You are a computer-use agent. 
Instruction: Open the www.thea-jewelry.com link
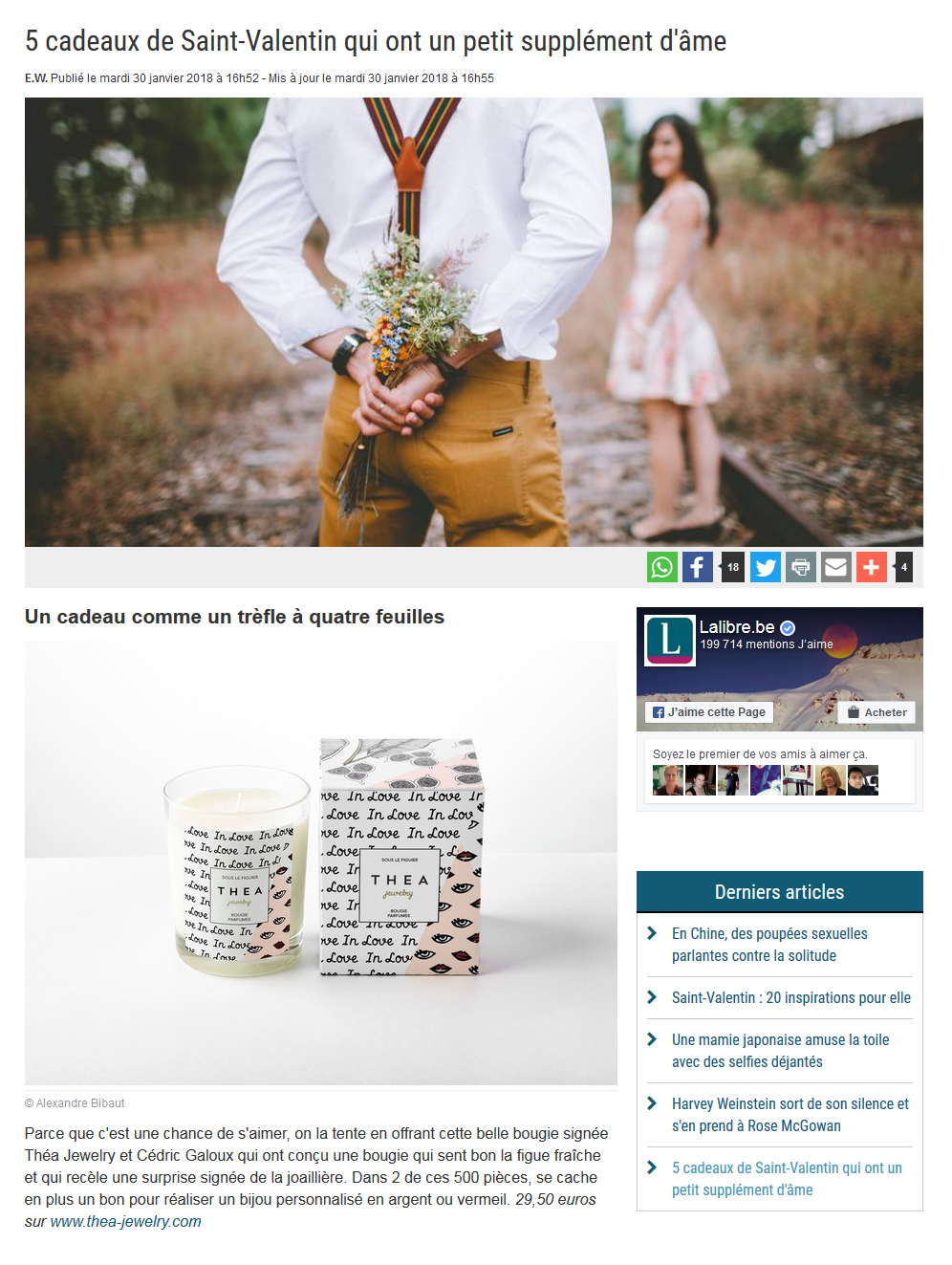(125, 1221)
